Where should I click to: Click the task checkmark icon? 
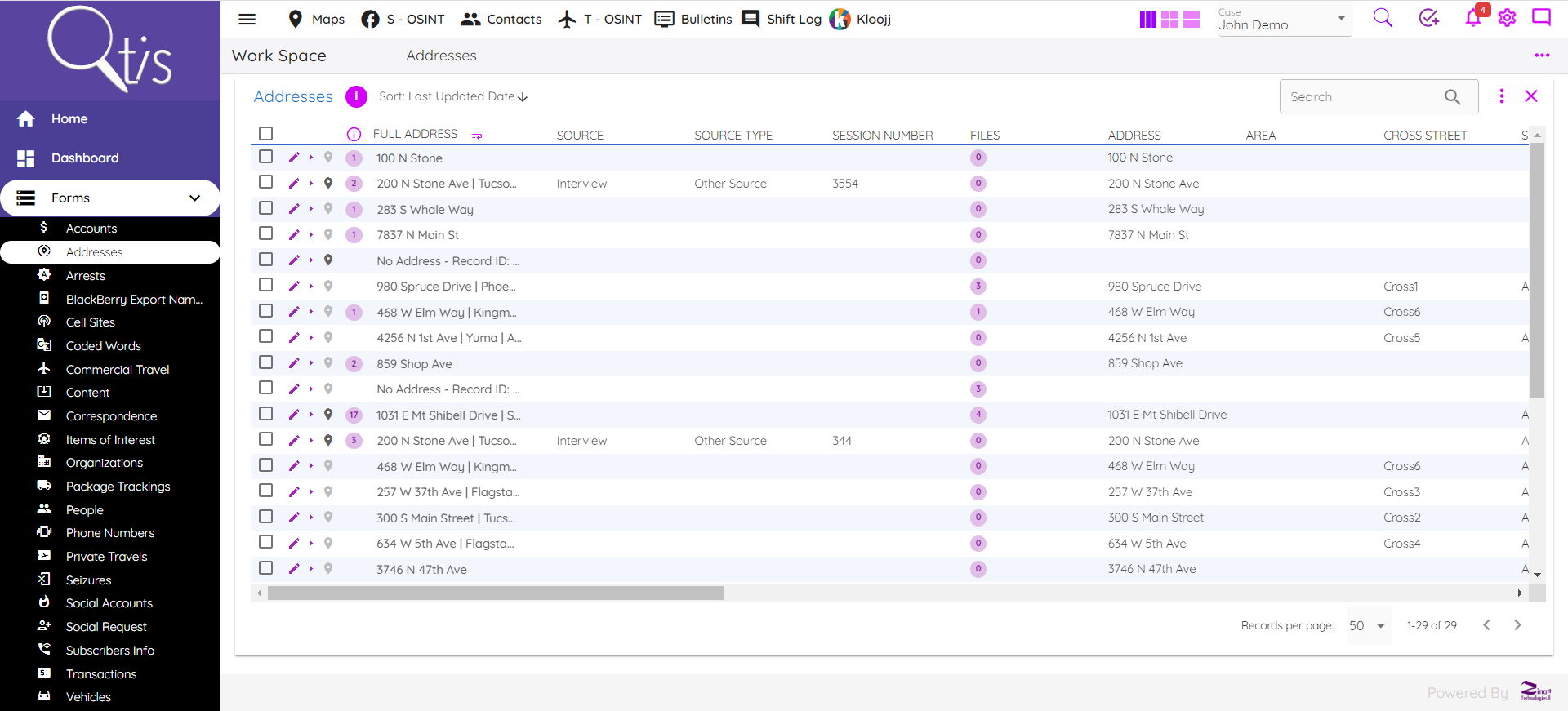point(1428,18)
